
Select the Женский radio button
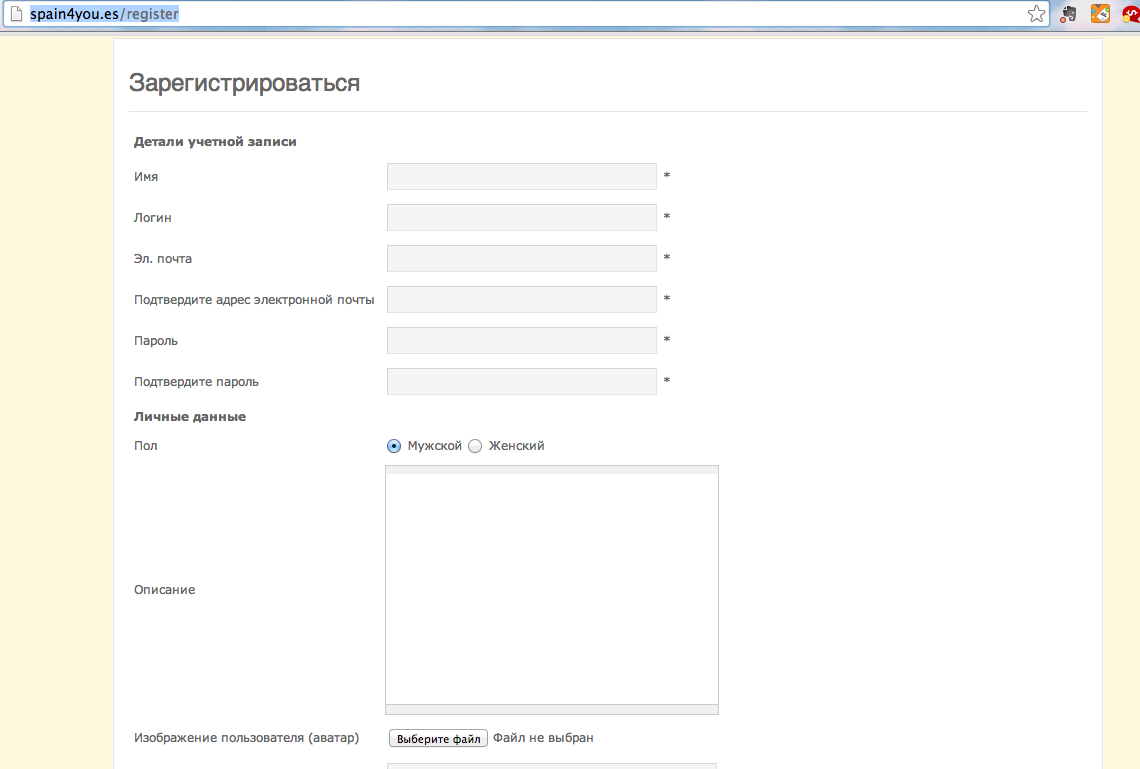pos(475,446)
